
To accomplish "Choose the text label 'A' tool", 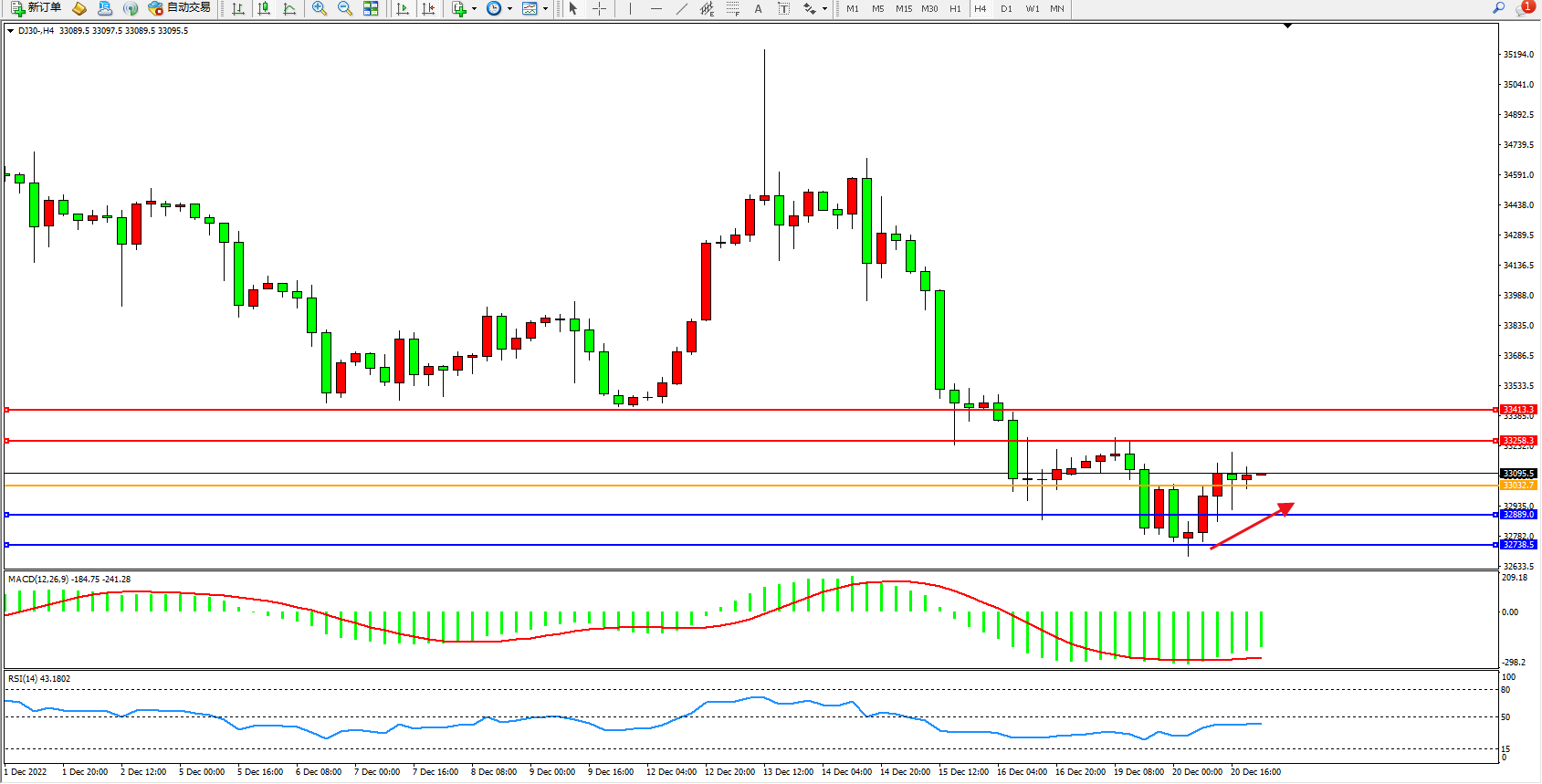I will [758, 8].
